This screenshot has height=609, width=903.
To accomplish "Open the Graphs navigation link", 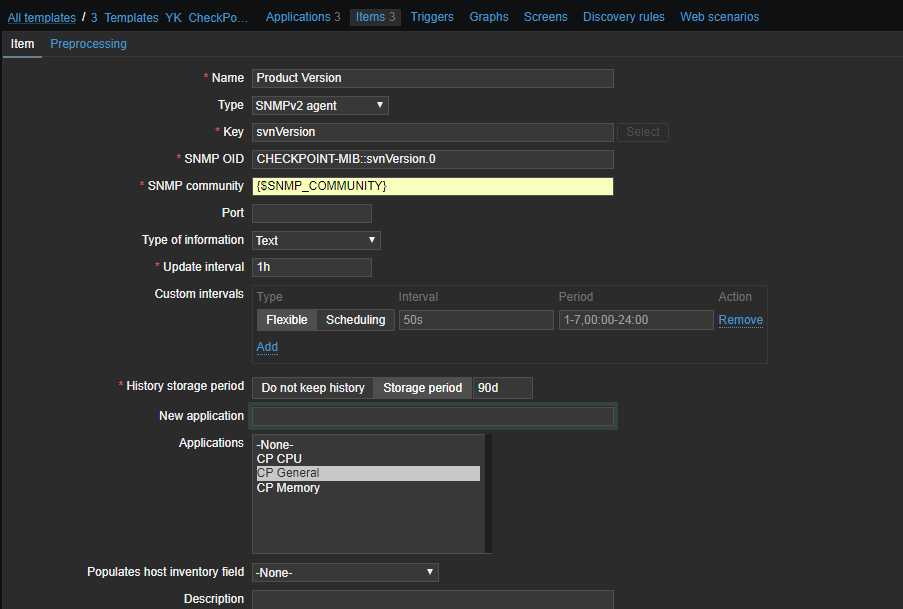I will tap(488, 17).
